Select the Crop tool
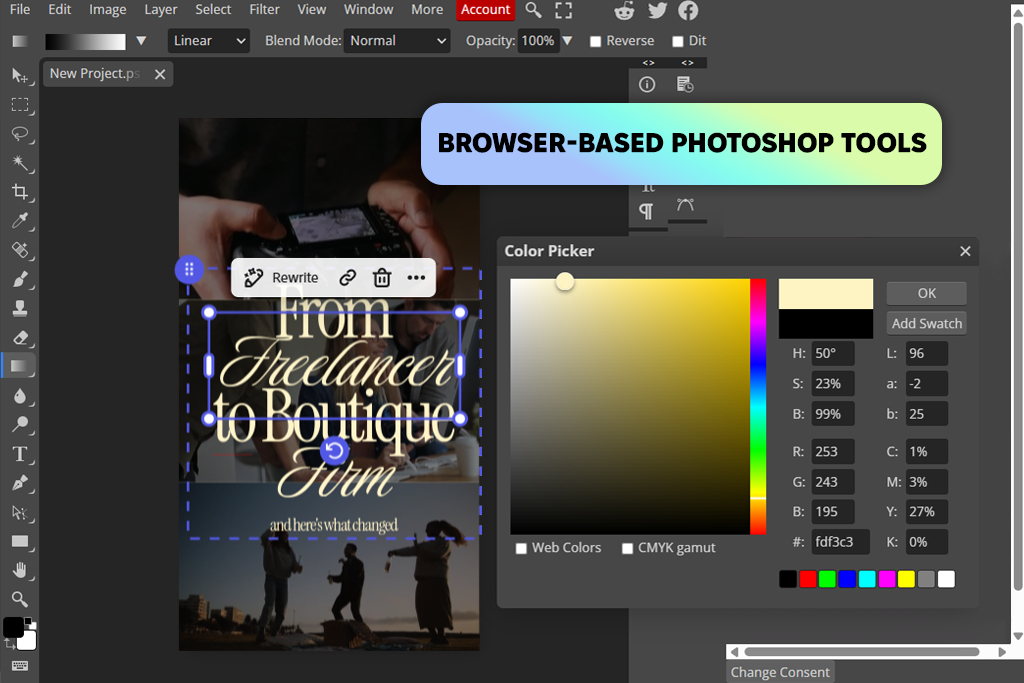Image resolution: width=1024 pixels, height=683 pixels. point(20,191)
